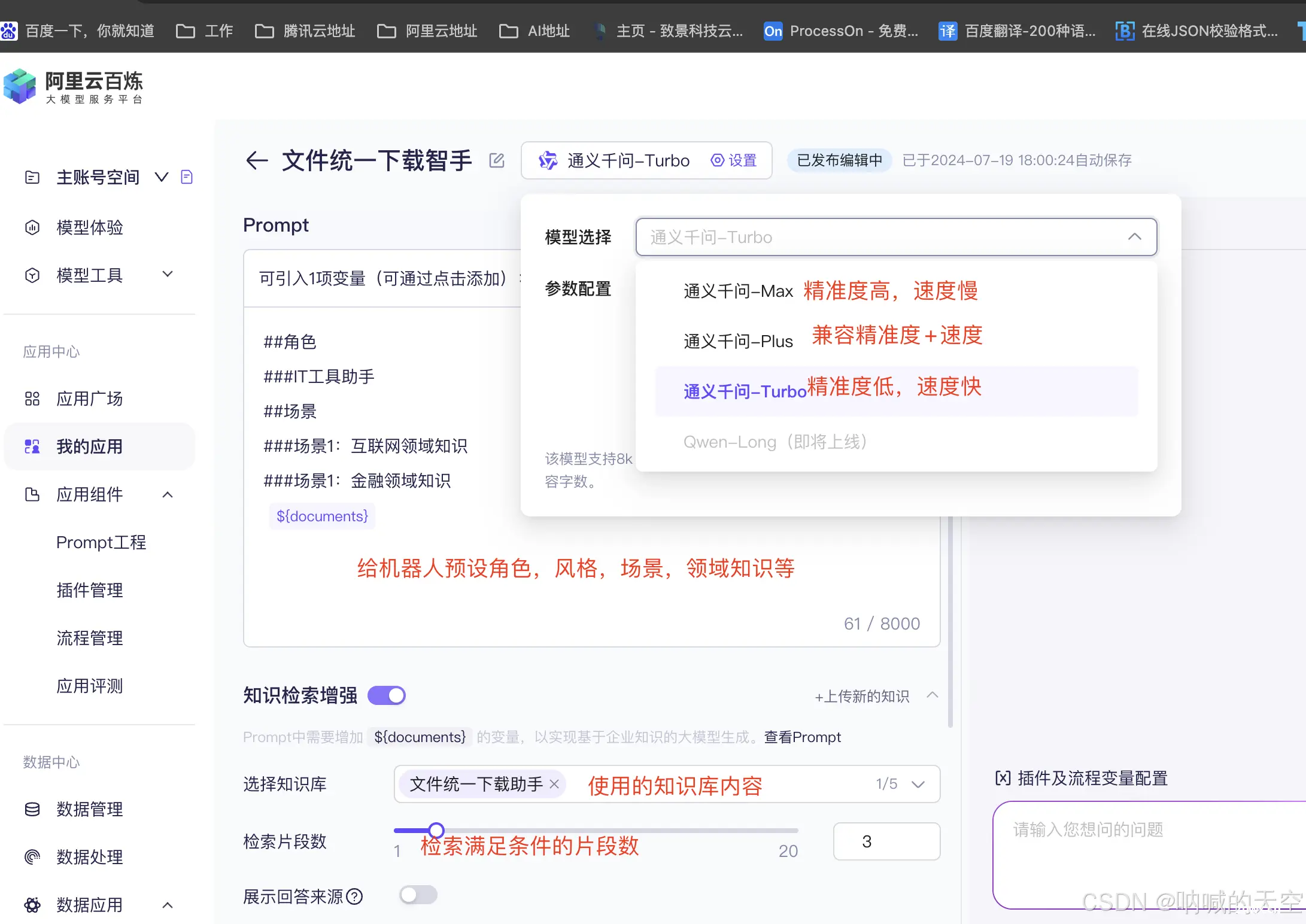Open the 工作 bookmark folder
Image resolution: width=1306 pixels, height=924 pixels.
(x=204, y=31)
